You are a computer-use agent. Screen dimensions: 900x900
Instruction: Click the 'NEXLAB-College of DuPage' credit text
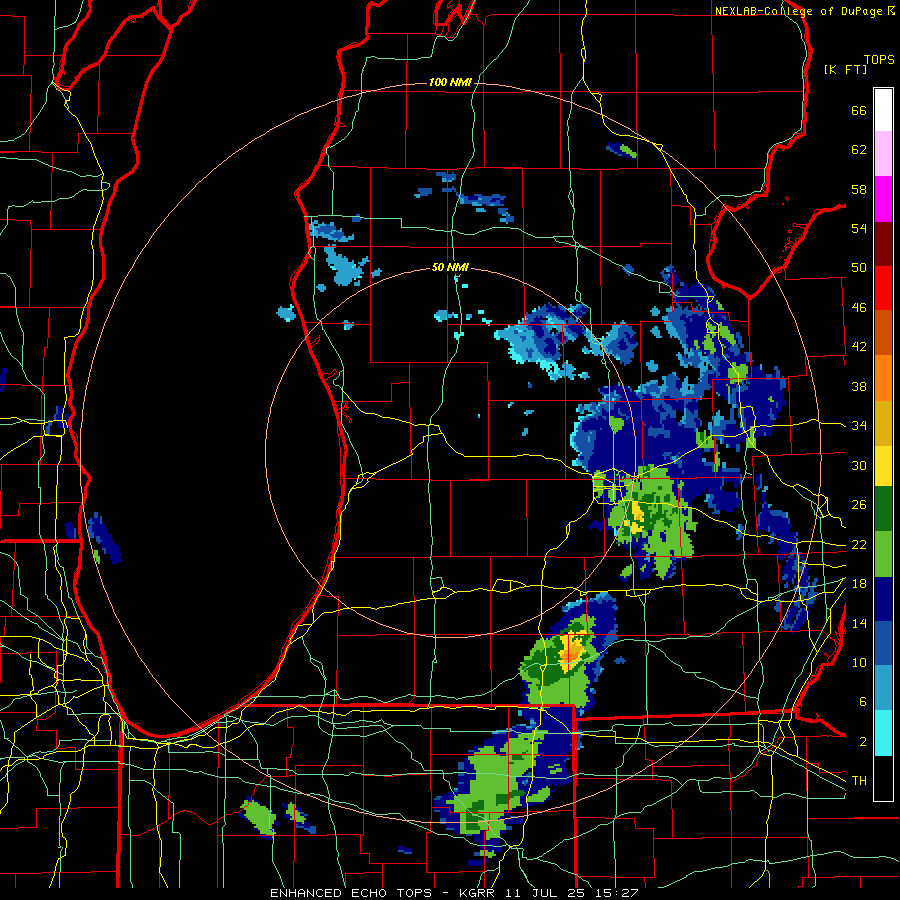[x=800, y=11]
